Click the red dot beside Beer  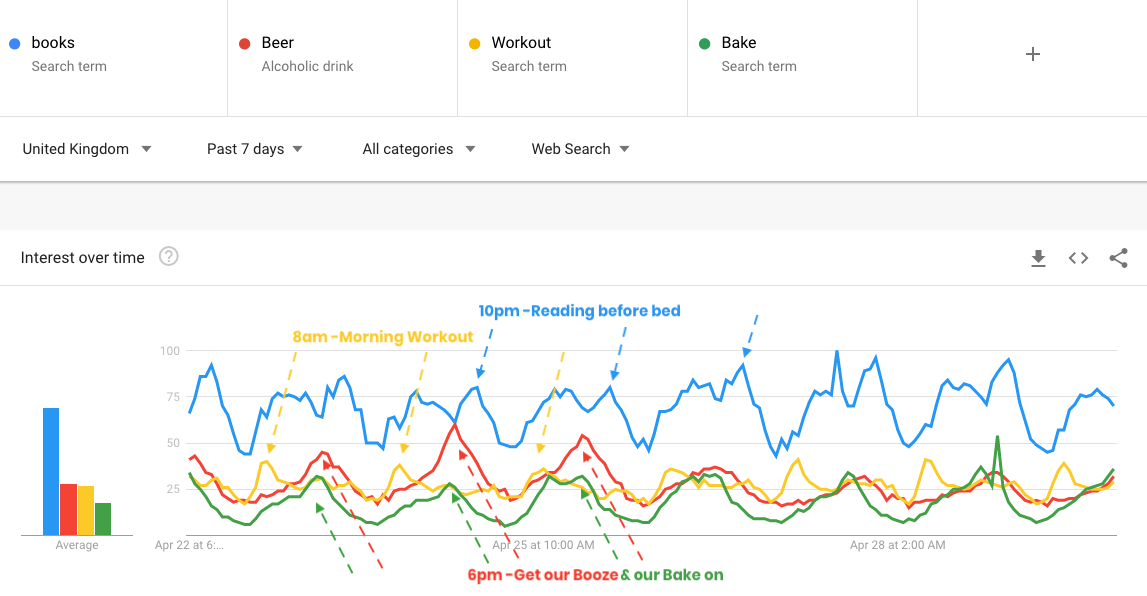[x=245, y=43]
